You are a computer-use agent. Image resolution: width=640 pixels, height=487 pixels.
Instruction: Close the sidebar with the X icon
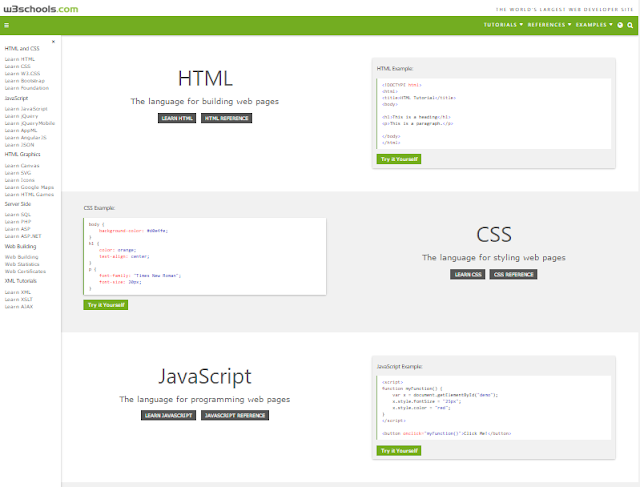53,40
